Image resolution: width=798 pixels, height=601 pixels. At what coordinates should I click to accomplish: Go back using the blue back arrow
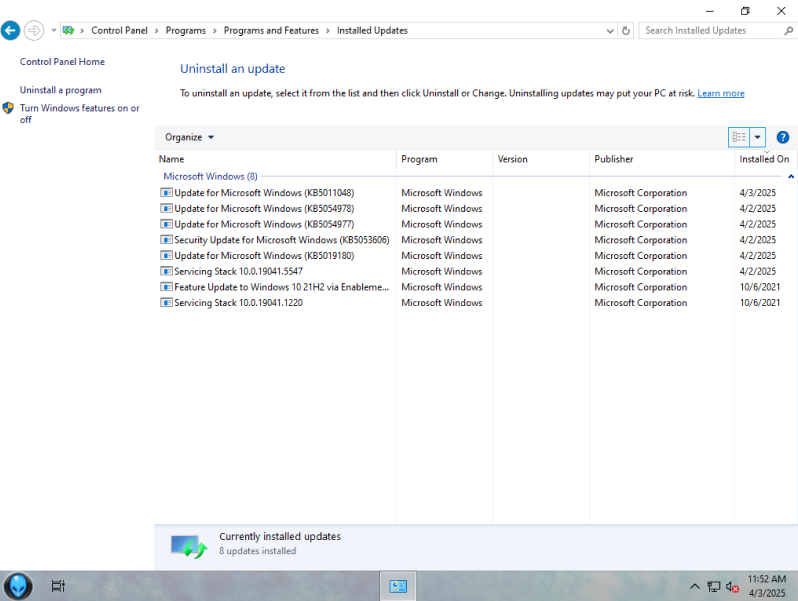10,31
